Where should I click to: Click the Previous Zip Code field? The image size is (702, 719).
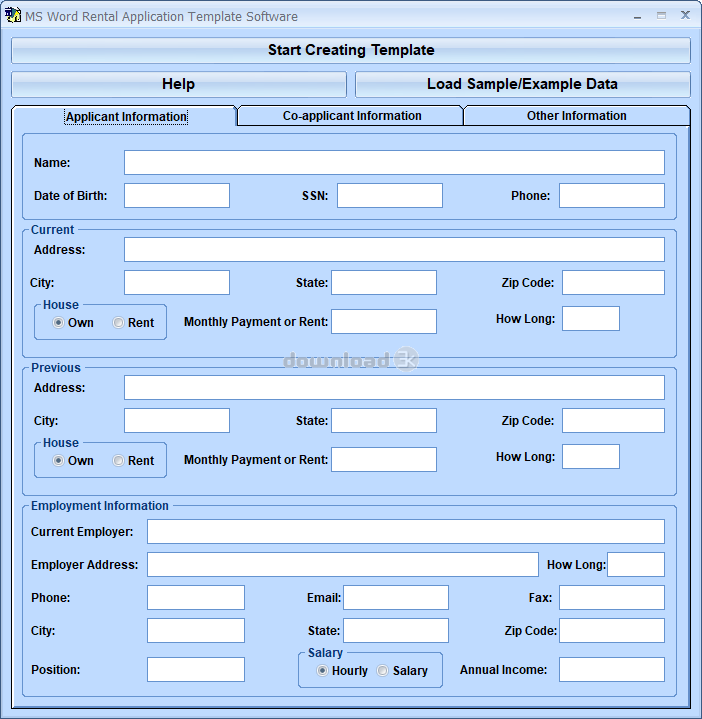click(614, 420)
